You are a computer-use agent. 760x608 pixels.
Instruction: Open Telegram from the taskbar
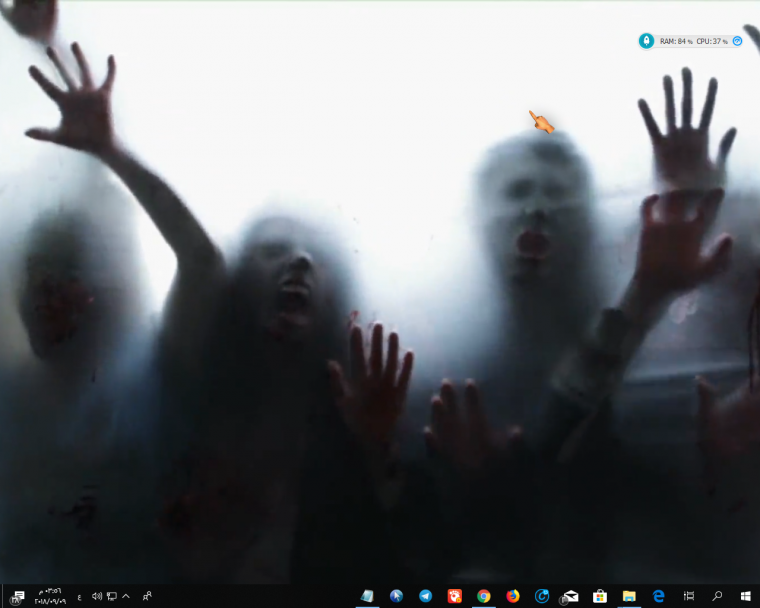tap(425, 596)
